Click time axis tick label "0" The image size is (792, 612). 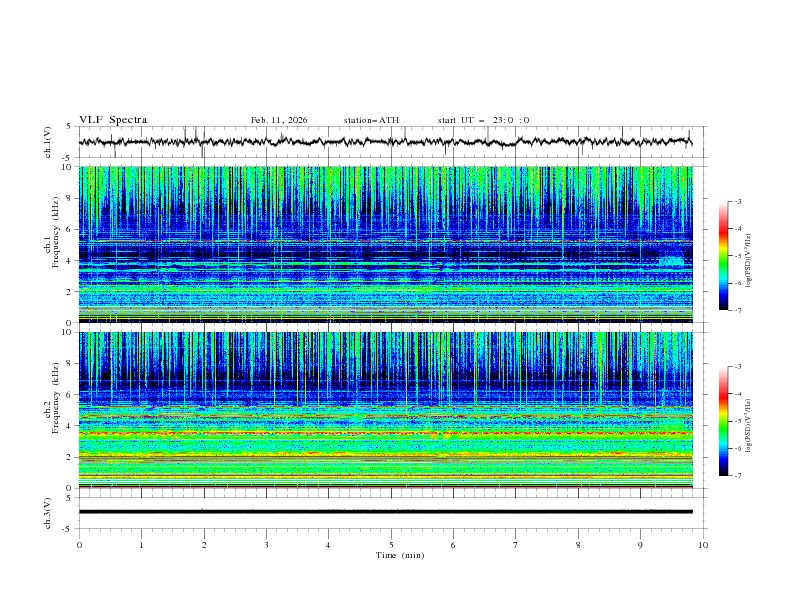(79, 545)
